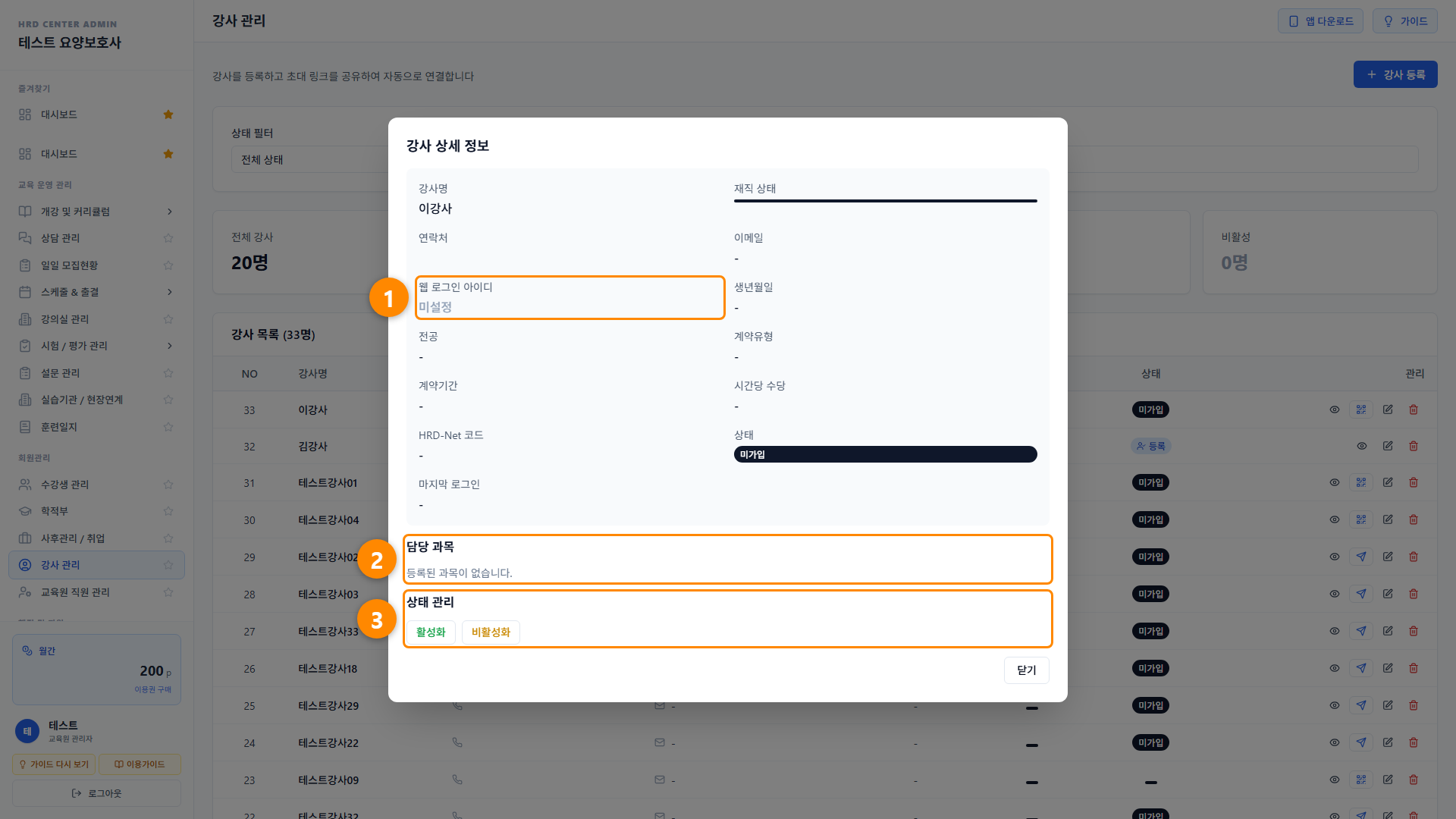The width and height of the screenshot is (1456, 819).
Task: Send invite link for row 26 테스트강사18
Action: [x=1361, y=668]
